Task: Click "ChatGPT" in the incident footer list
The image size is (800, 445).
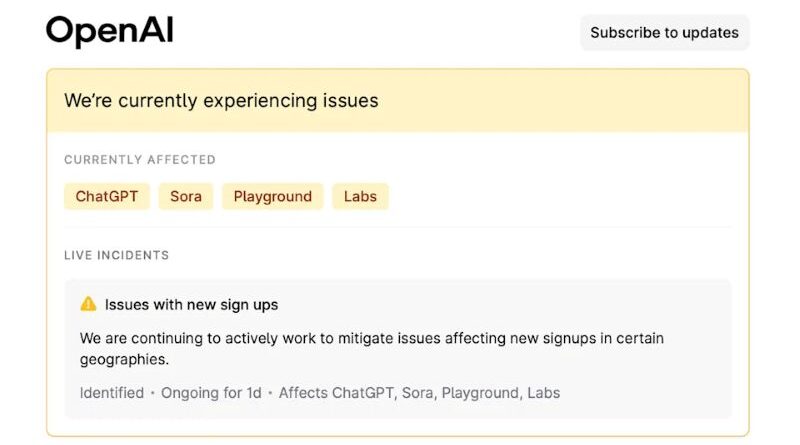Action: [x=365, y=393]
